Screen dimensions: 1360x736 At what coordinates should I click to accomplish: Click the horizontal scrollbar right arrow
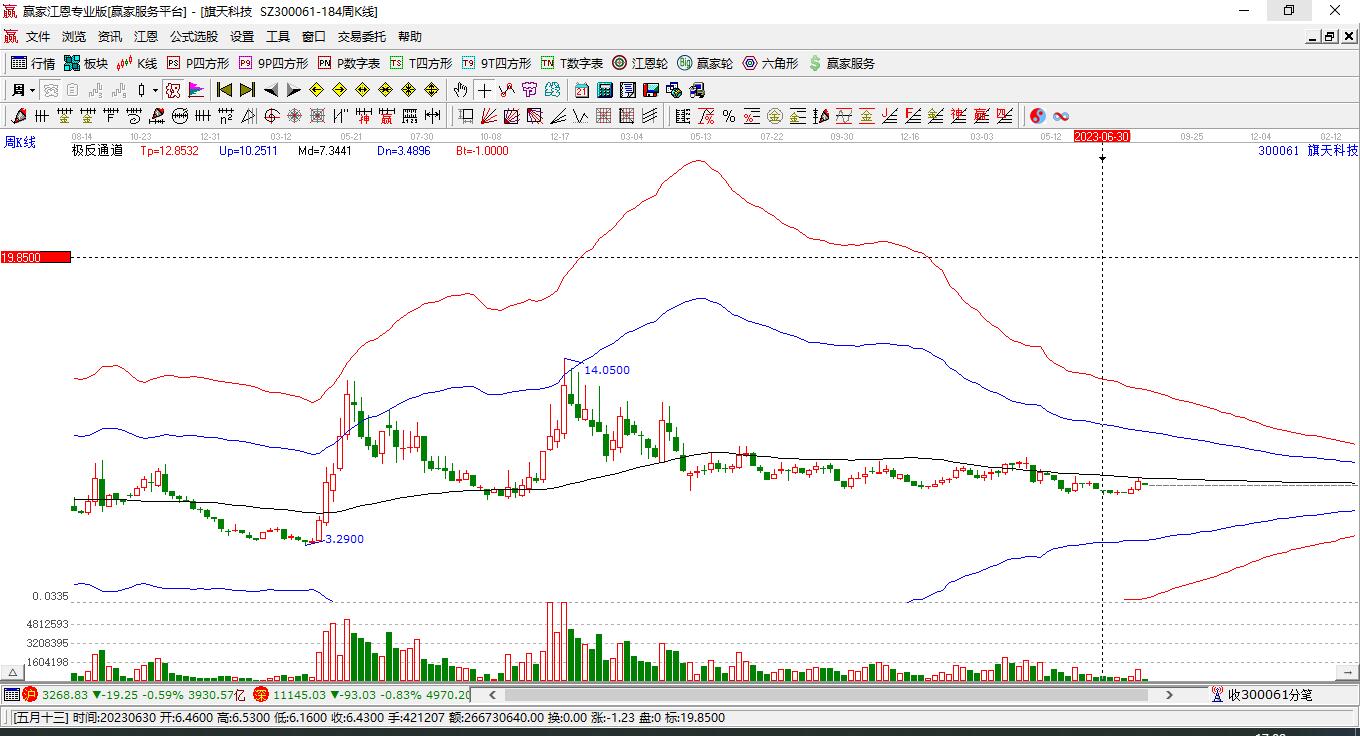click(1169, 694)
